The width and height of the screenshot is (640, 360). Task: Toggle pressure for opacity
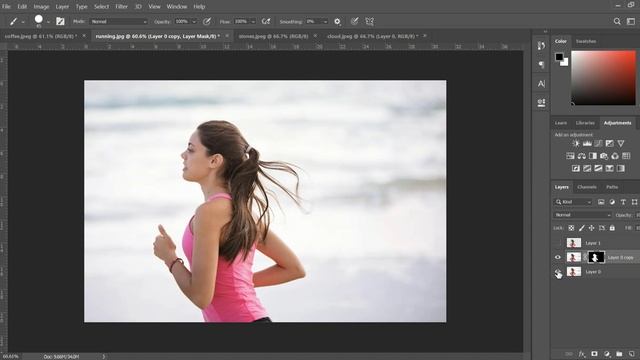pyautogui.click(x=207, y=22)
